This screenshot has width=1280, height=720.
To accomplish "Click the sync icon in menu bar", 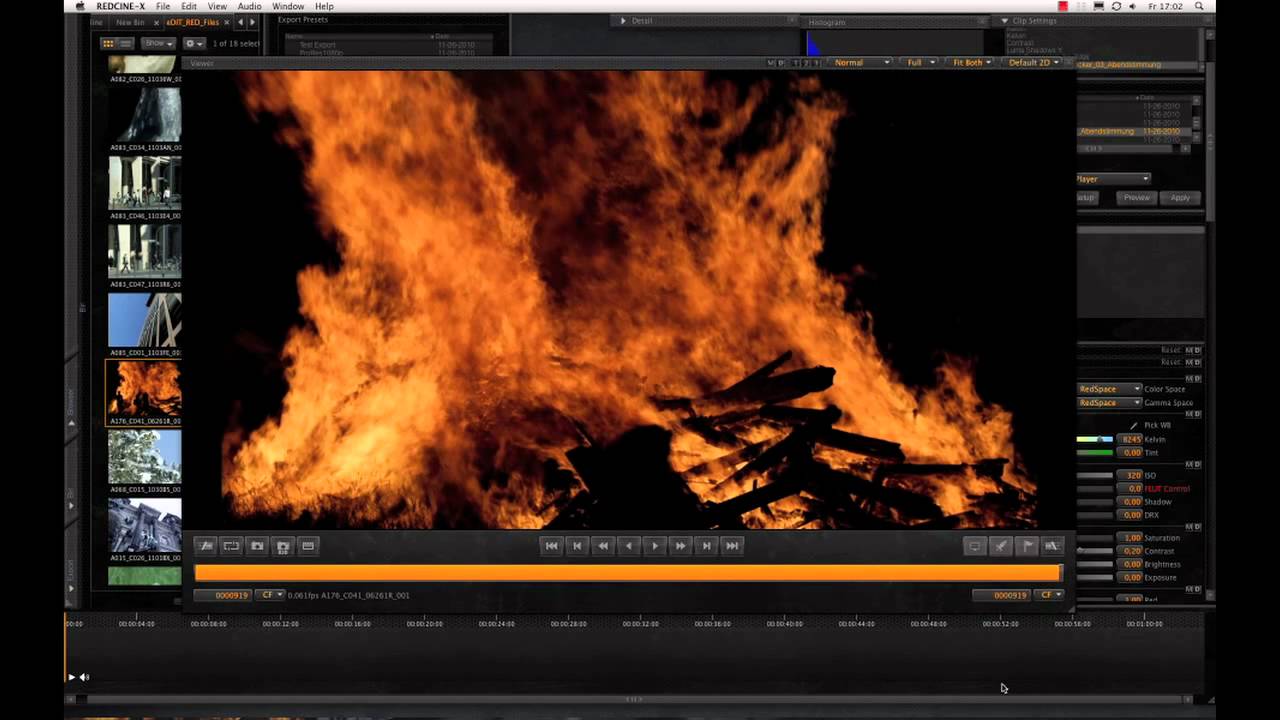I will pos(1117,6).
